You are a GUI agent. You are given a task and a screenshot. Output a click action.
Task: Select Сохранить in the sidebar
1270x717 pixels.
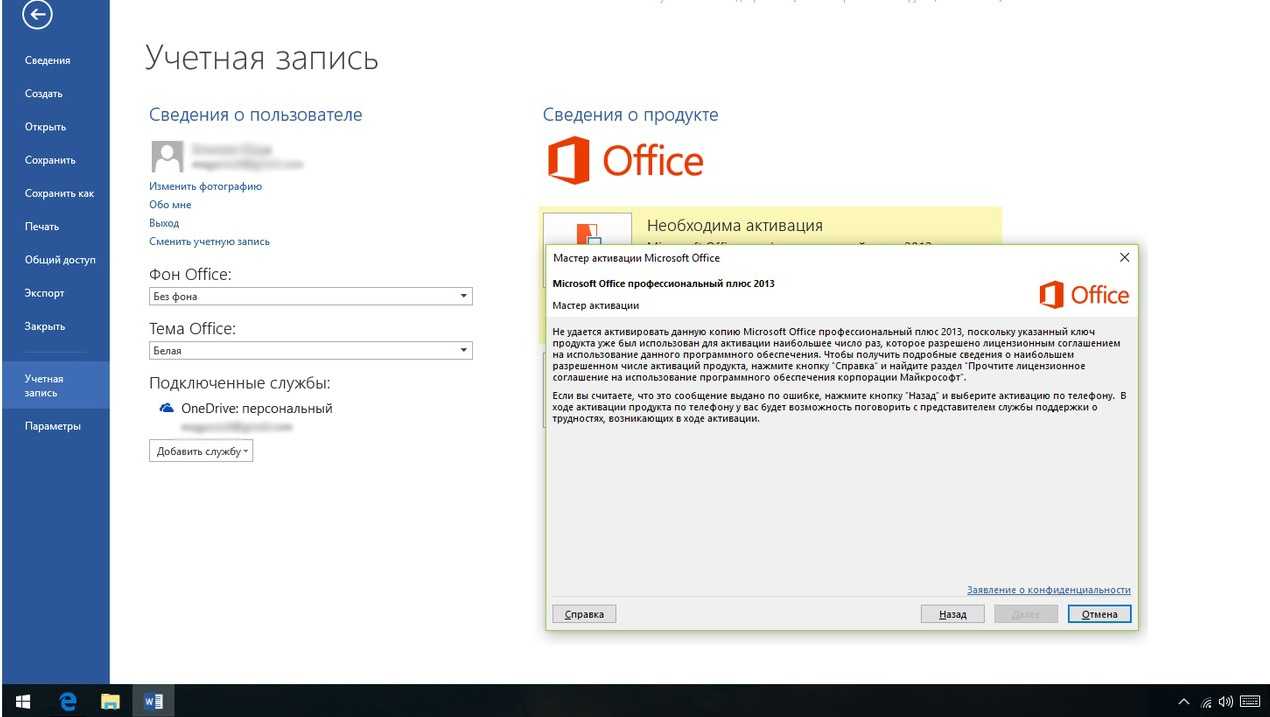pos(50,160)
